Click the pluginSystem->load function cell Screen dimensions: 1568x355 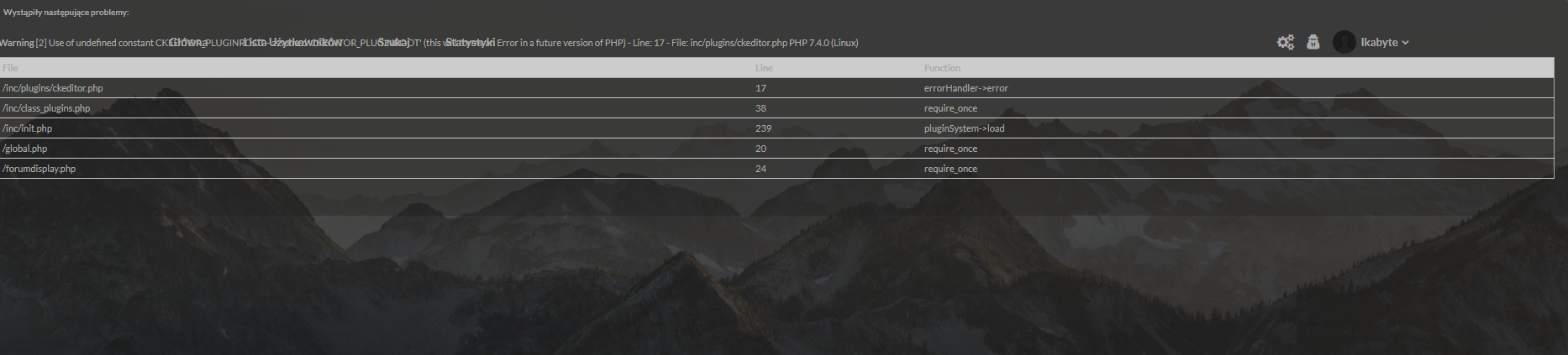964,128
